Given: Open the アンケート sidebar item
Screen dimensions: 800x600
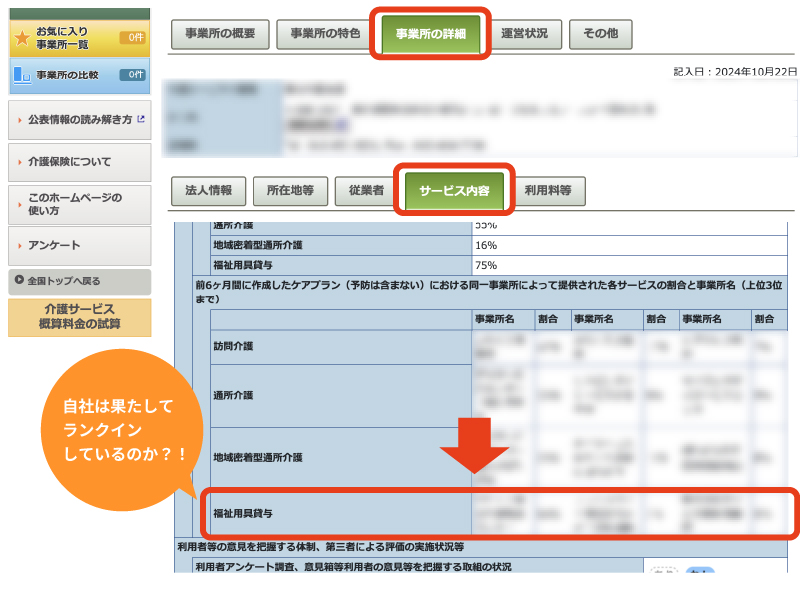Looking at the screenshot, I should [x=79, y=246].
